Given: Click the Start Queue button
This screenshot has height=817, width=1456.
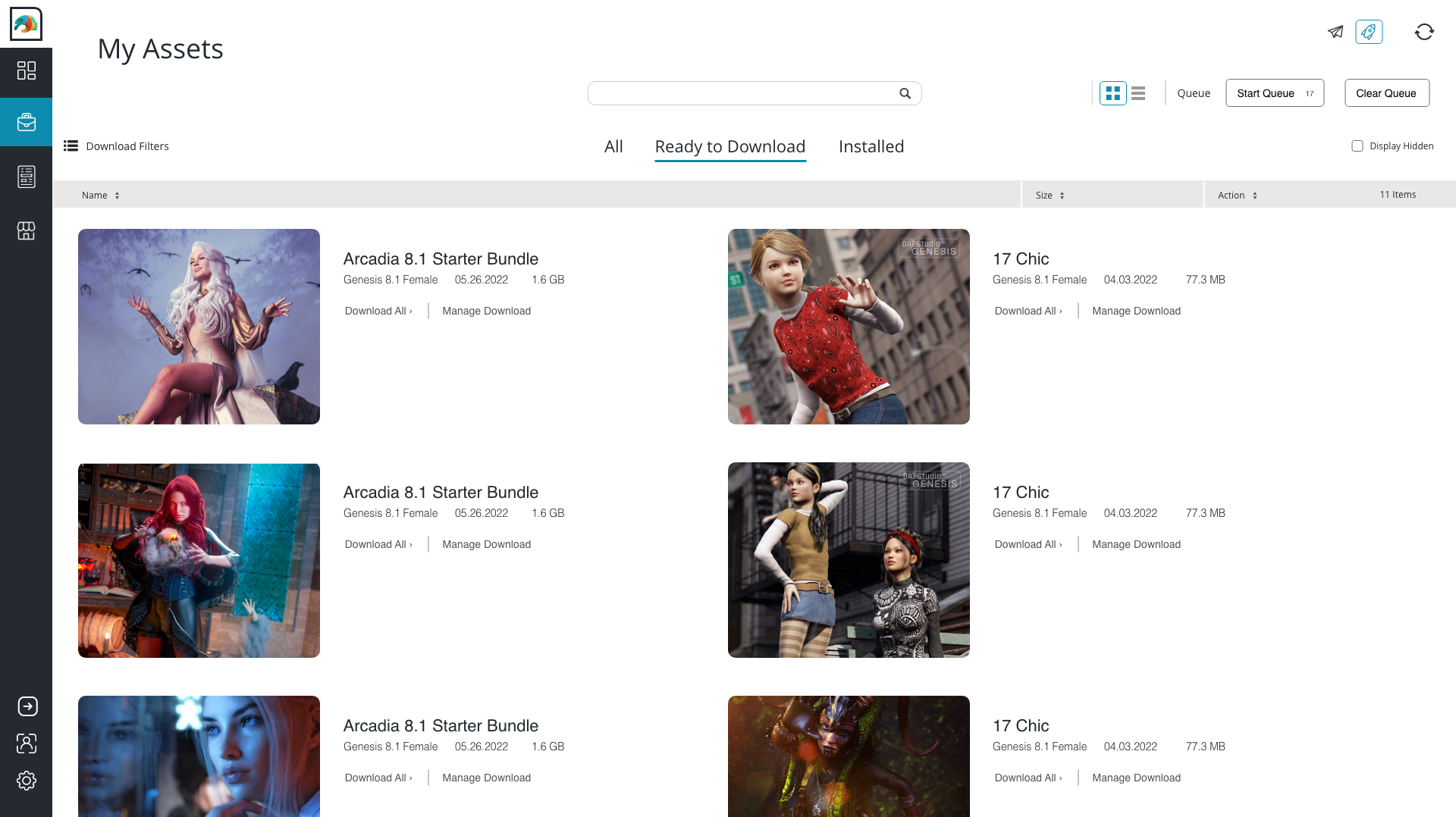Looking at the screenshot, I should [x=1275, y=93].
